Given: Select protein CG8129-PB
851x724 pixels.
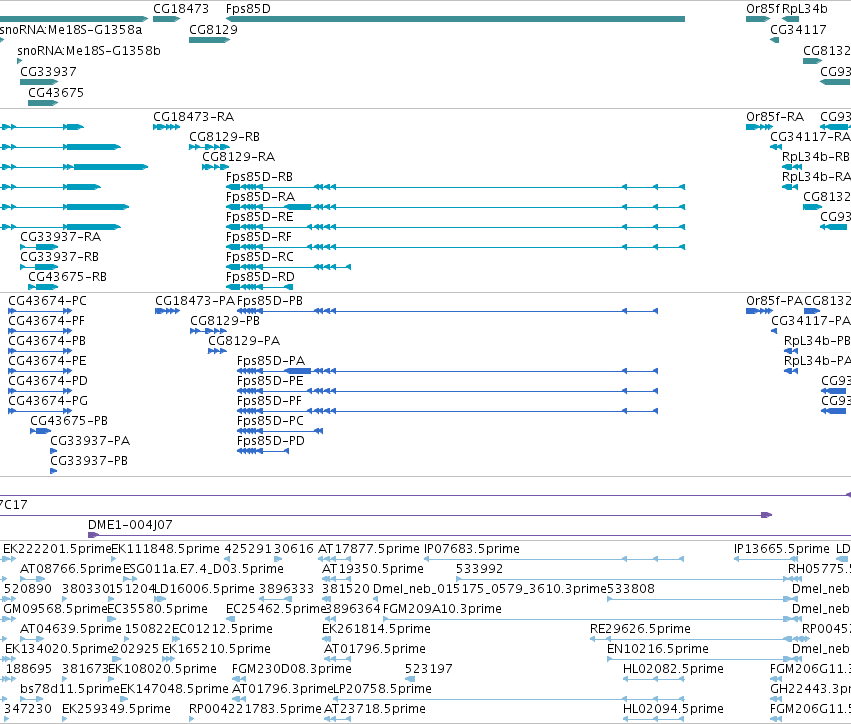Looking at the screenshot, I should pos(225,321).
